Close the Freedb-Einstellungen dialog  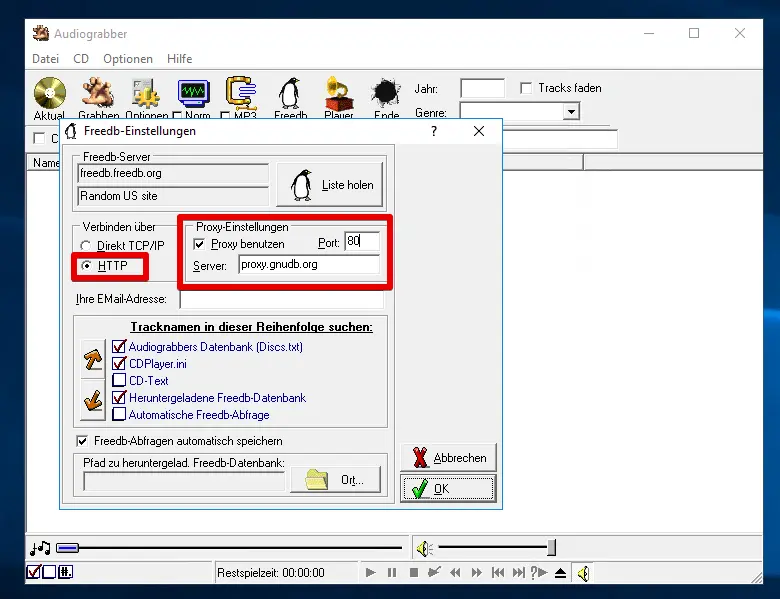coord(479,131)
